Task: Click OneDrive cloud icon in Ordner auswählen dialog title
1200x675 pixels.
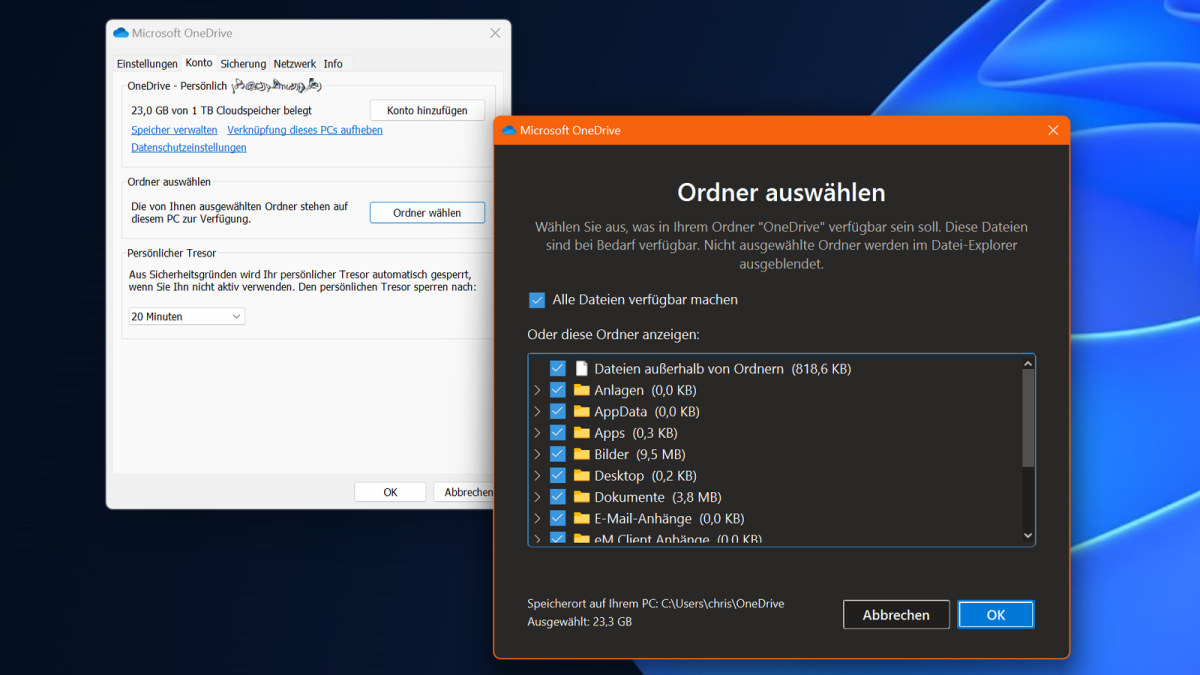Action: click(509, 130)
